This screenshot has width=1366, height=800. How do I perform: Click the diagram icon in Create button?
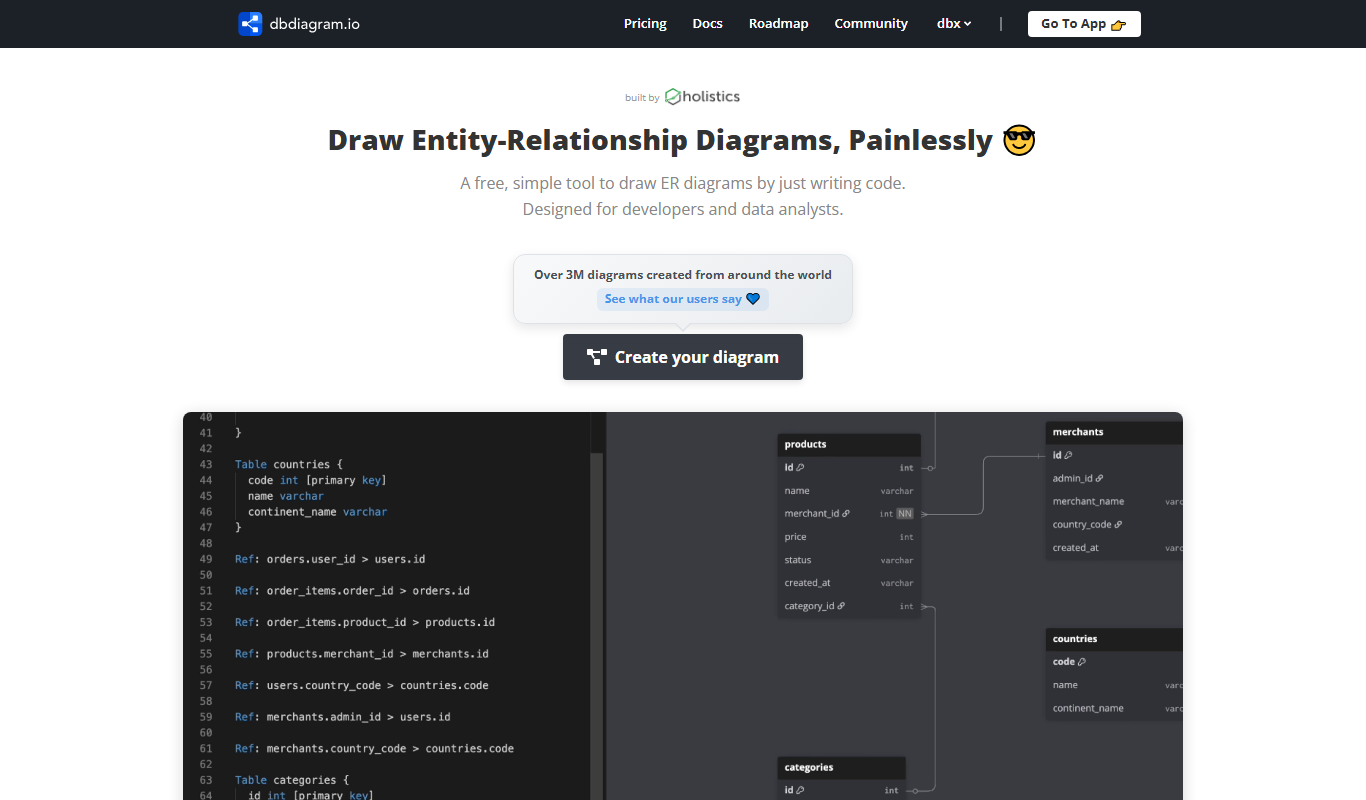pos(597,357)
